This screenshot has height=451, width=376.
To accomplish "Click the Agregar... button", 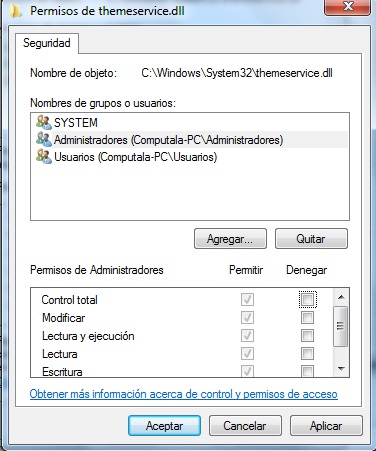I will (x=230, y=239).
